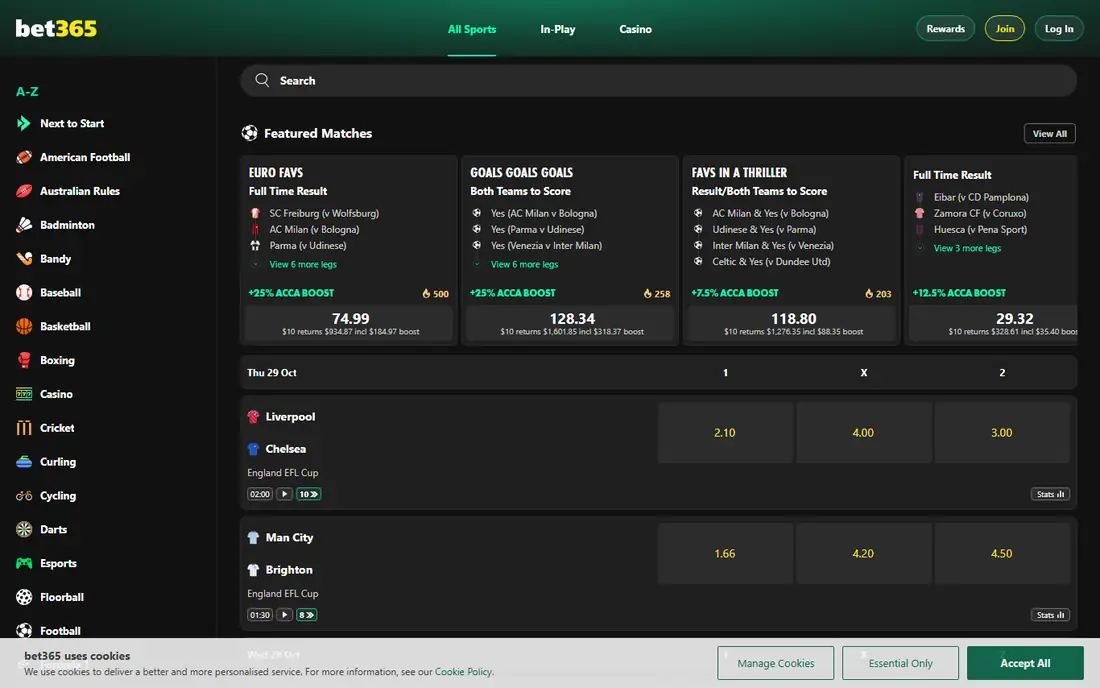Select Goals Goals Goals 128.34 odds
Viewport: 1100px width, 688px height.
(572, 323)
